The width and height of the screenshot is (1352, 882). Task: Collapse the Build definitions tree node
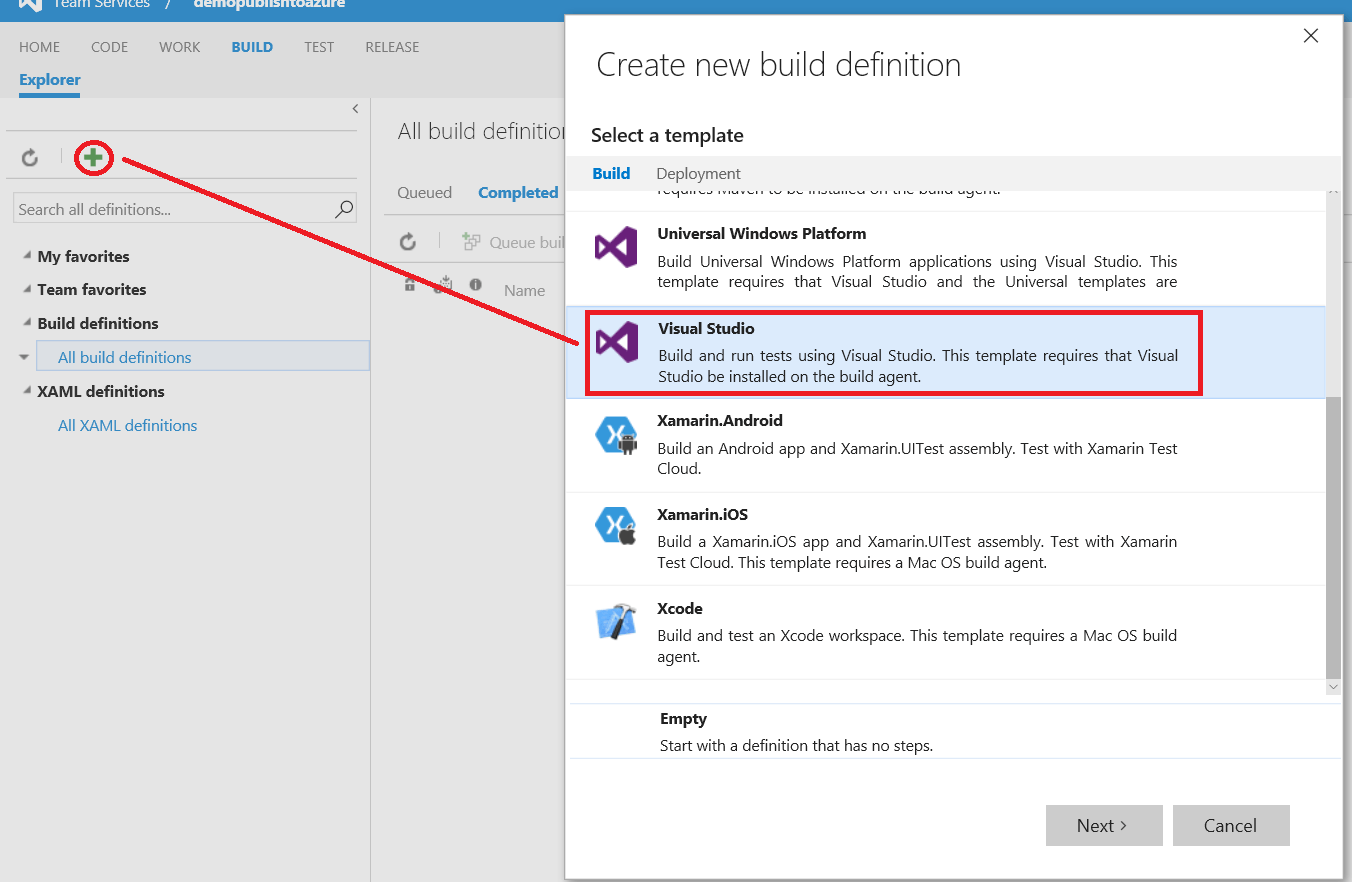pos(26,323)
